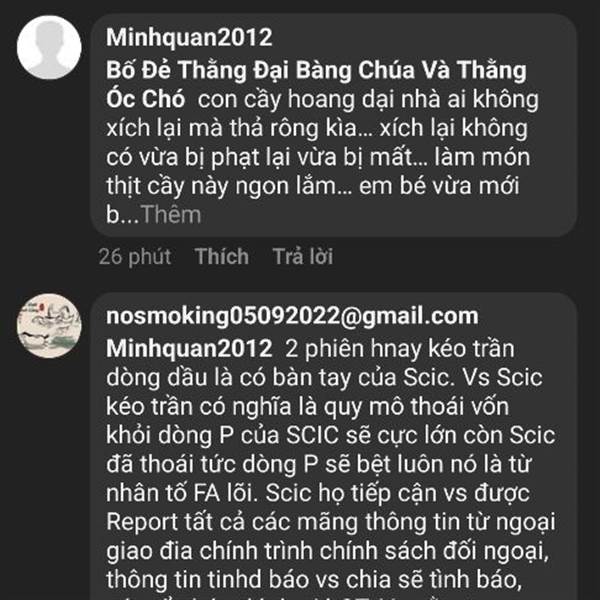
Task: Select the Óc Chó part of tagged name
Action: (x=145, y=99)
